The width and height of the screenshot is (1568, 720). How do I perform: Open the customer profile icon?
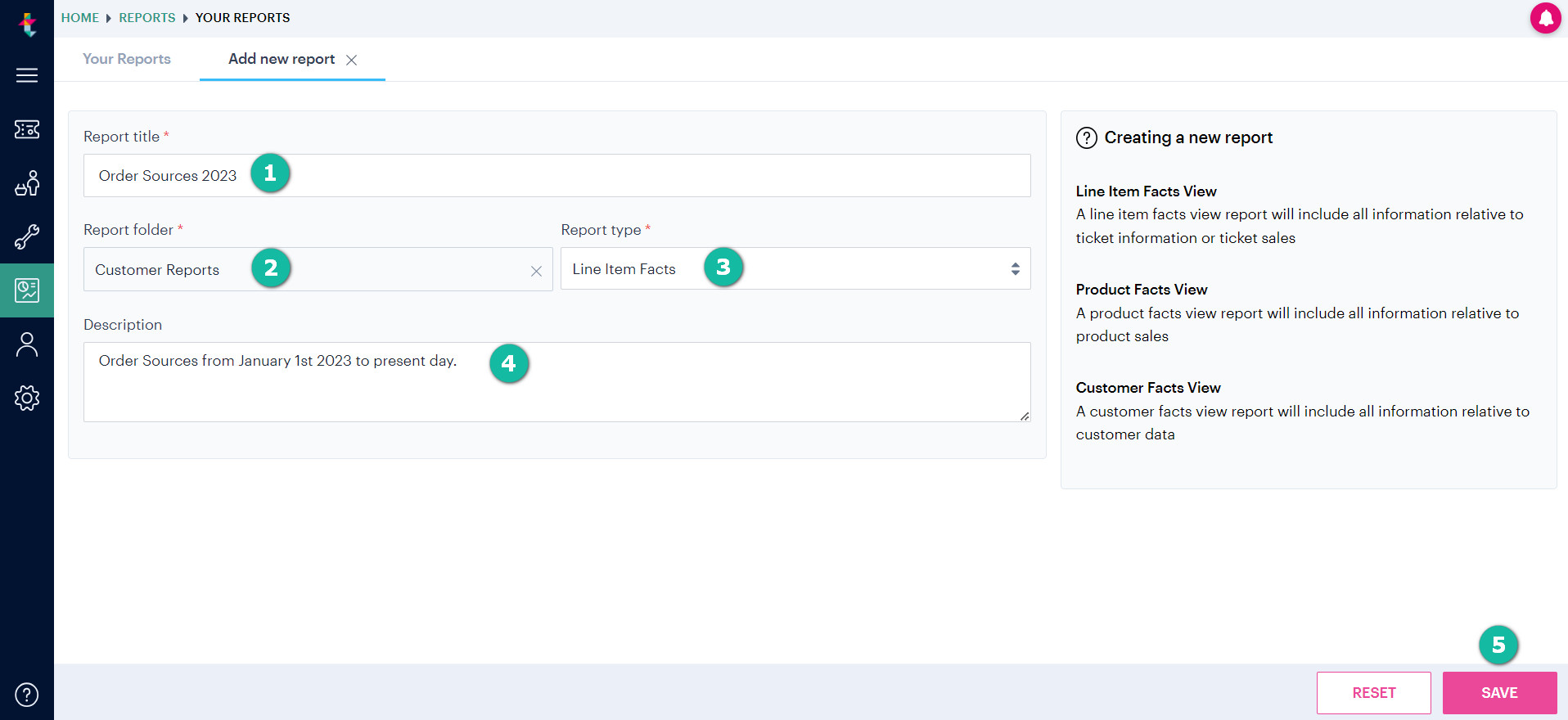[27, 344]
